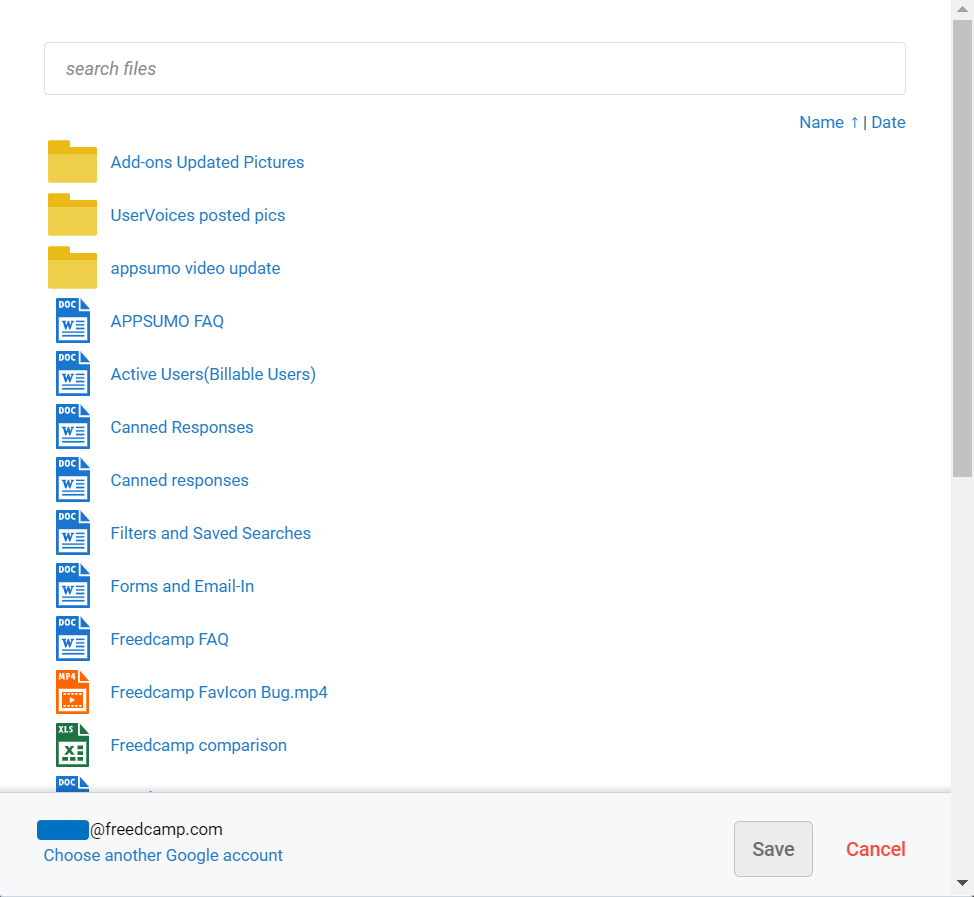This screenshot has width=974, height=897.
Task: Select the lowercase Canned responses file
Action: pos(180,480)
